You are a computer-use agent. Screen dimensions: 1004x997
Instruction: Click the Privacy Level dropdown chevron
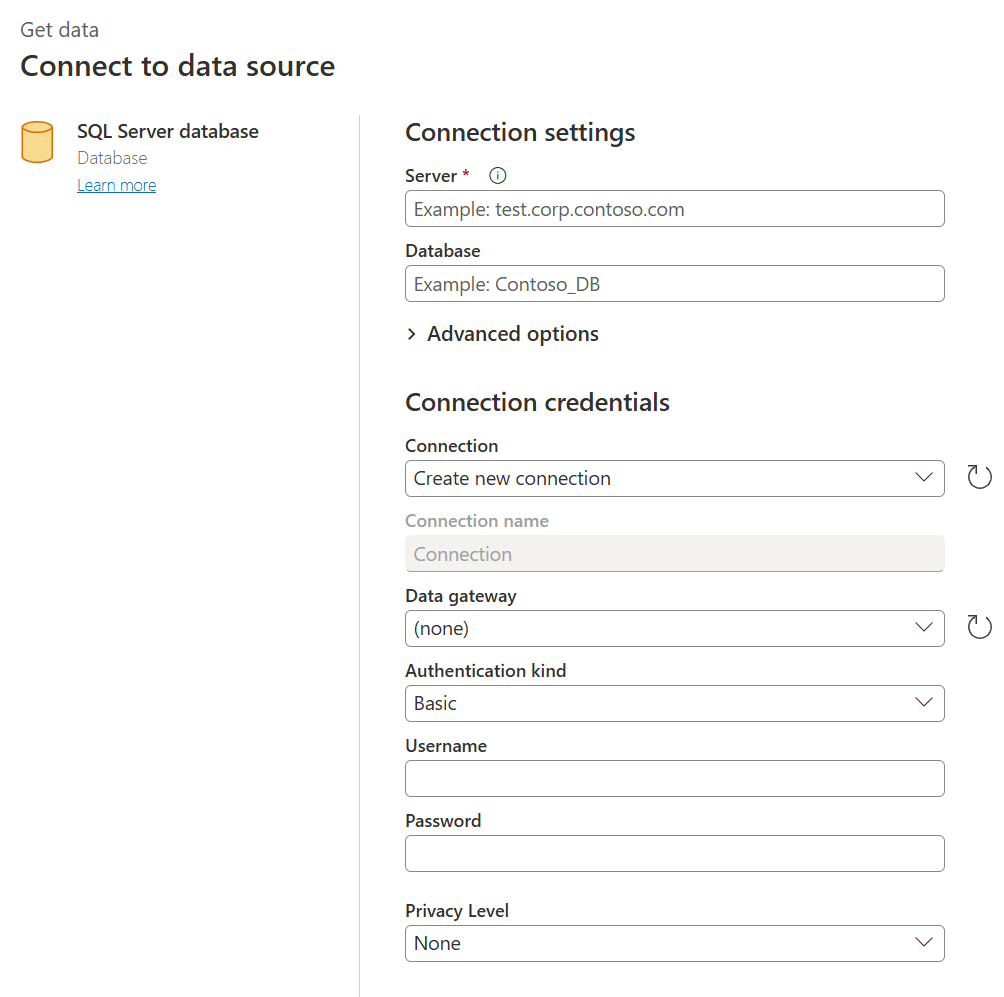pos(925,943)
